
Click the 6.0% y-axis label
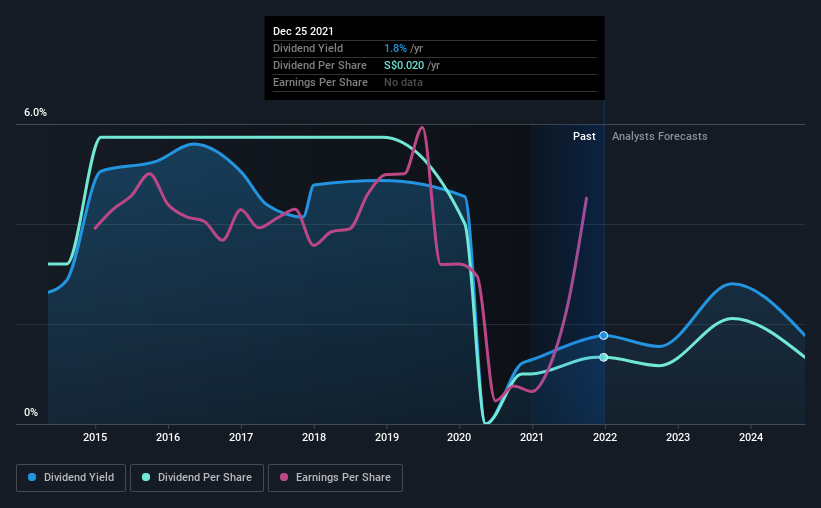(35, 112)
